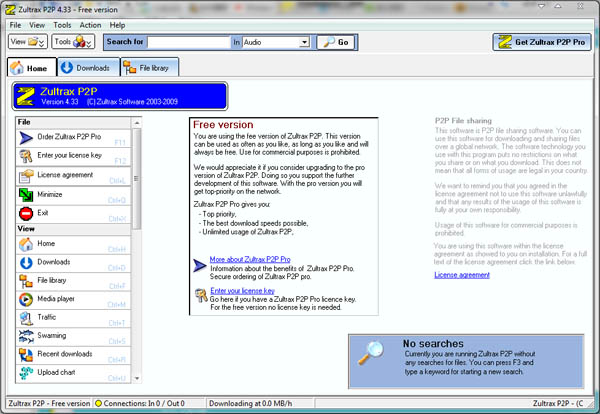
Task: Open the Tools toolbar dropdown
Action: 73,42
